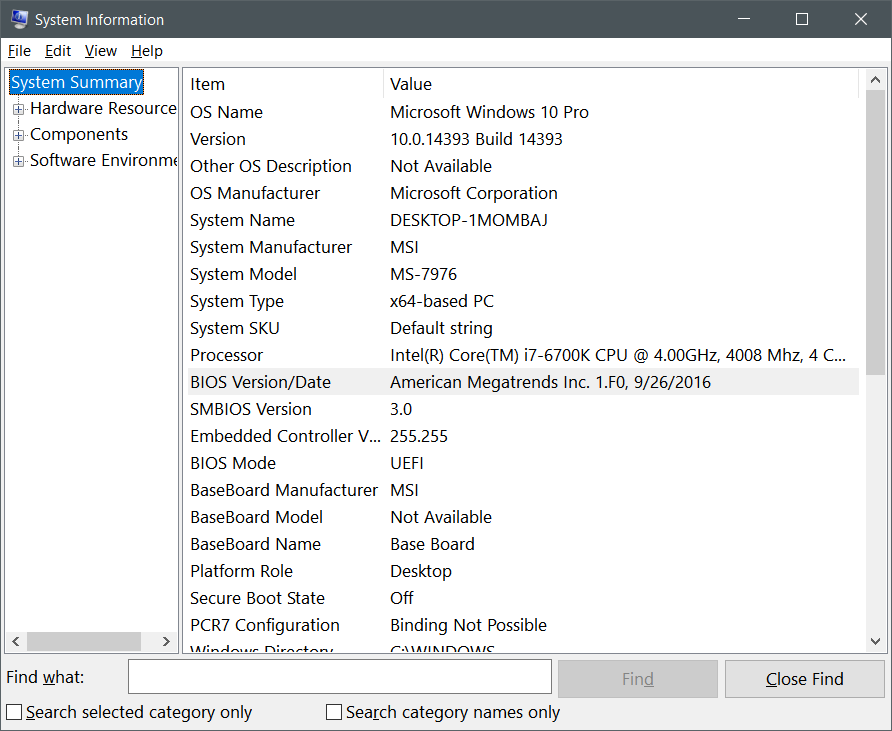Viewport: 892px width, 731px height.
Task: Click the value 255.255
Action: click(419, 436)
